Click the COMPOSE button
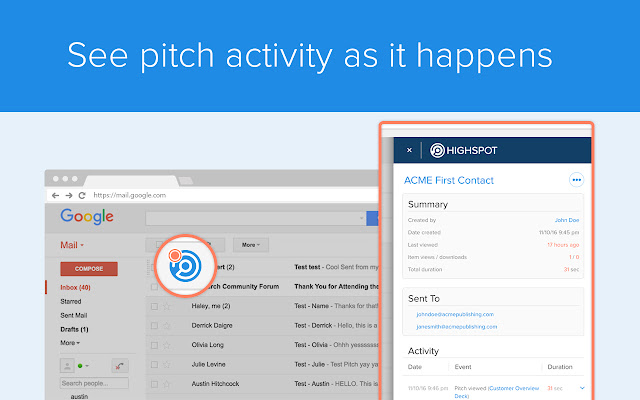This screenshot has width=640, height=400. pos(89,269)
